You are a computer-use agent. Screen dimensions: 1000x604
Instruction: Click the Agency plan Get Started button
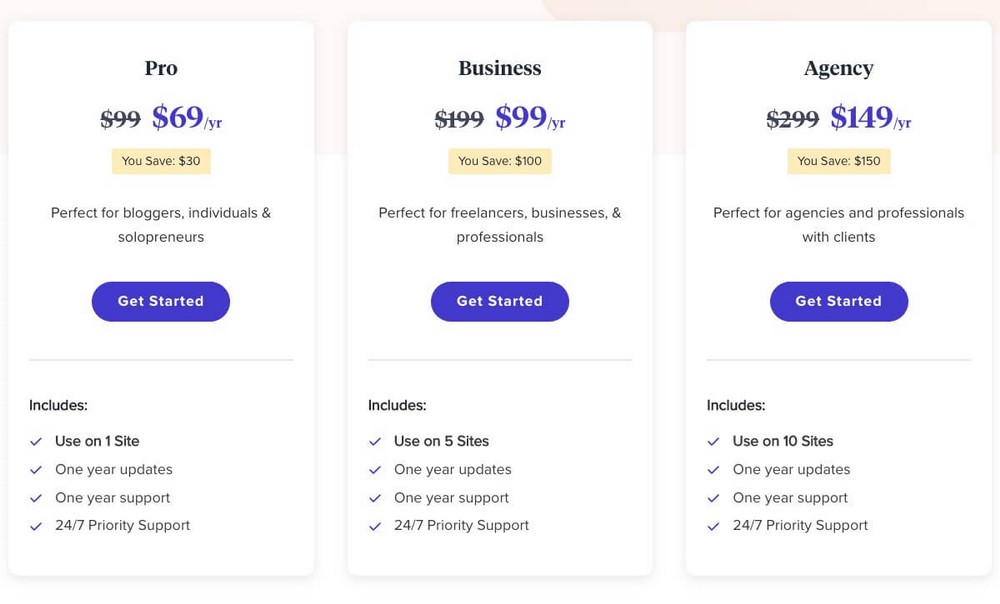[839, 301]
